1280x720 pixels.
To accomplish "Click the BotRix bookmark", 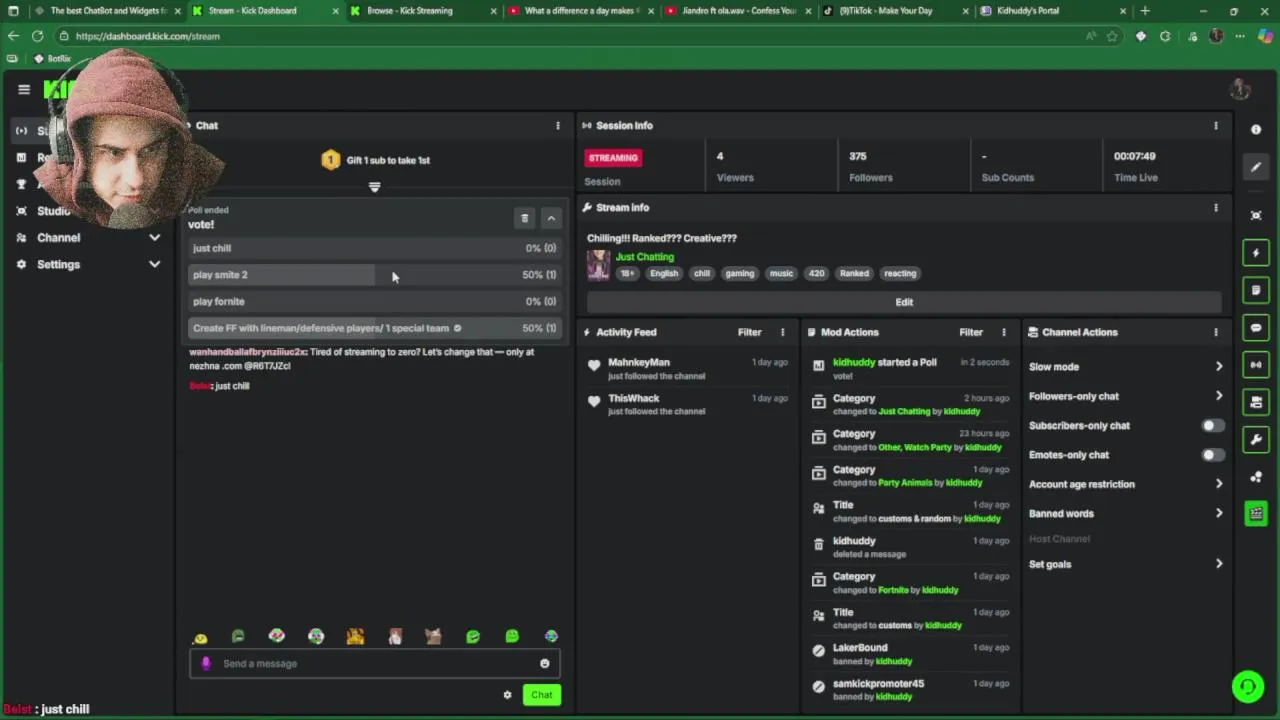I will (x=53, y=59).
